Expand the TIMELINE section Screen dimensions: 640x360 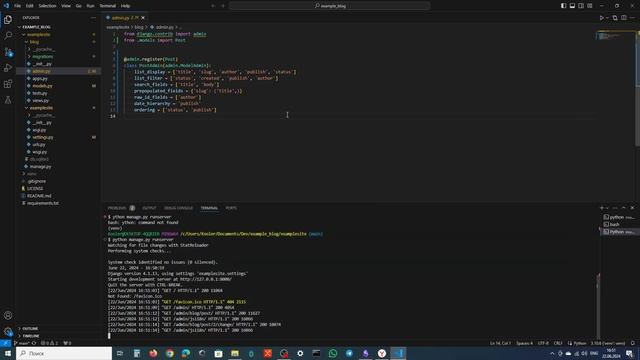pos(31,336)
